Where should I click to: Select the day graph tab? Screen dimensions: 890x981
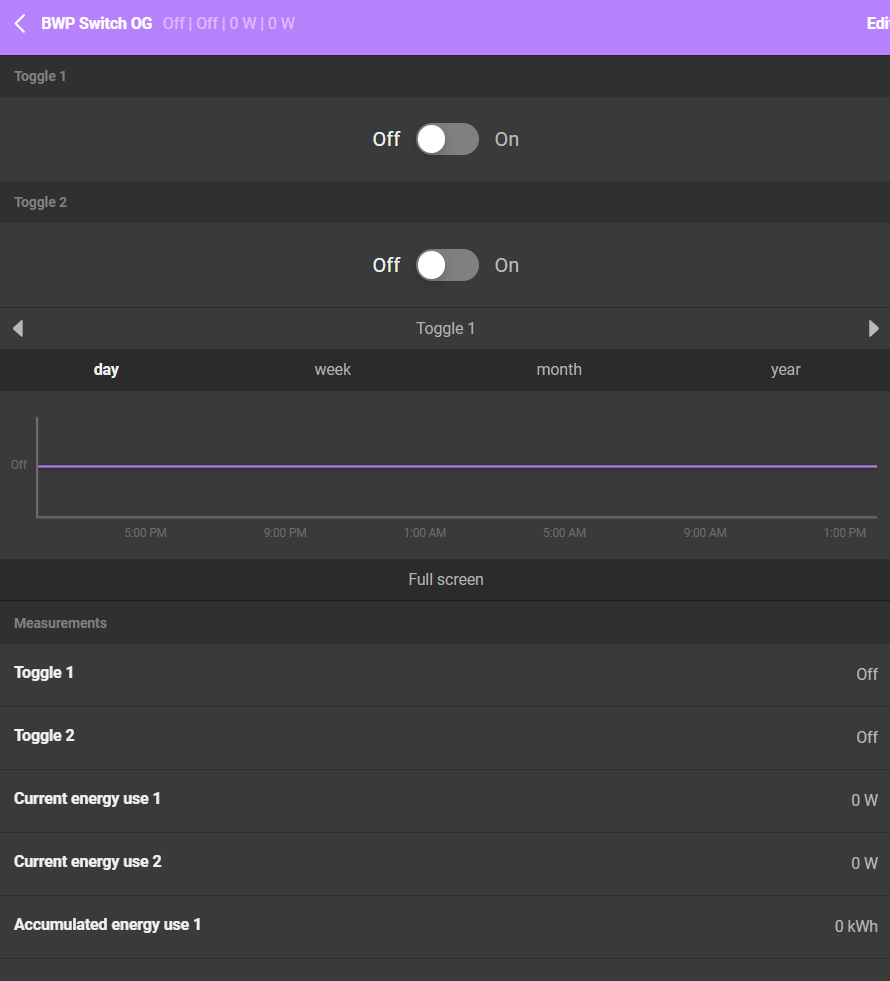pos(106,369)
